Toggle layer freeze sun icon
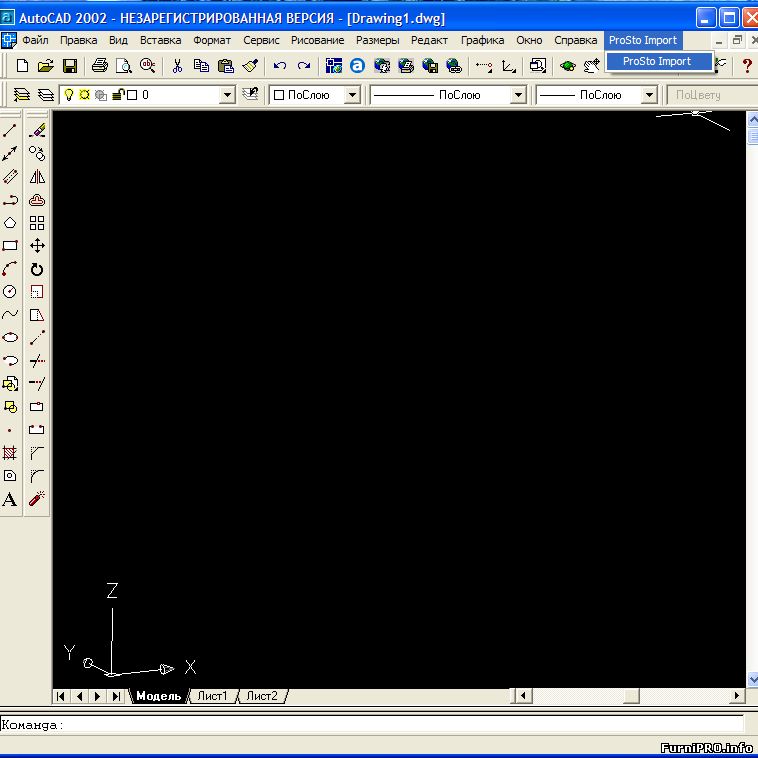The height and width of the screenshot is (758, 758). point(85,95)
